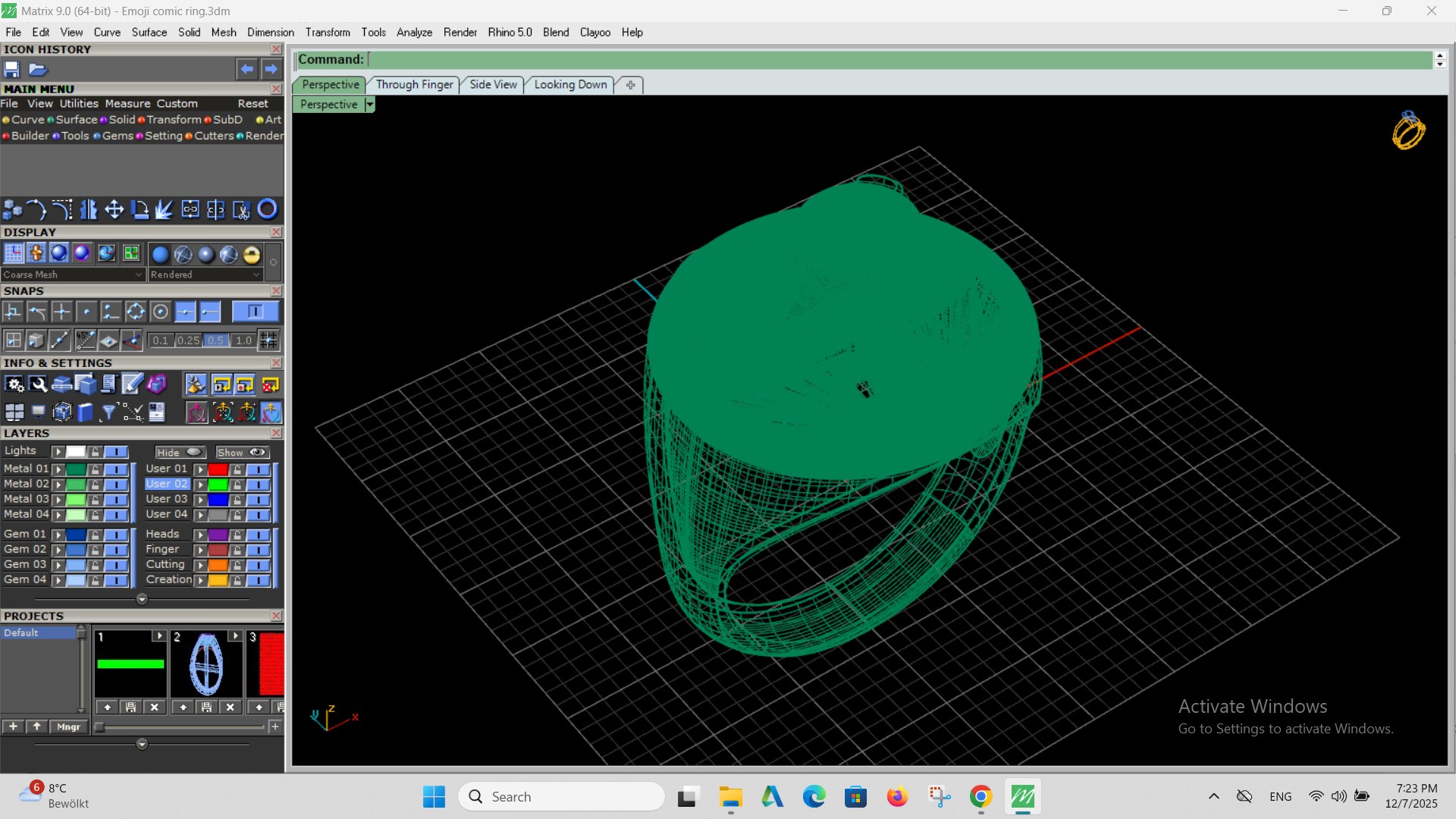Click the Hide button in Layers

coord(180,452)
